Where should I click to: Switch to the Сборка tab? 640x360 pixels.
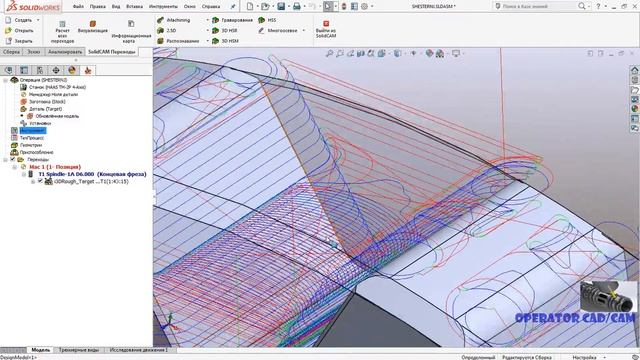11,52
